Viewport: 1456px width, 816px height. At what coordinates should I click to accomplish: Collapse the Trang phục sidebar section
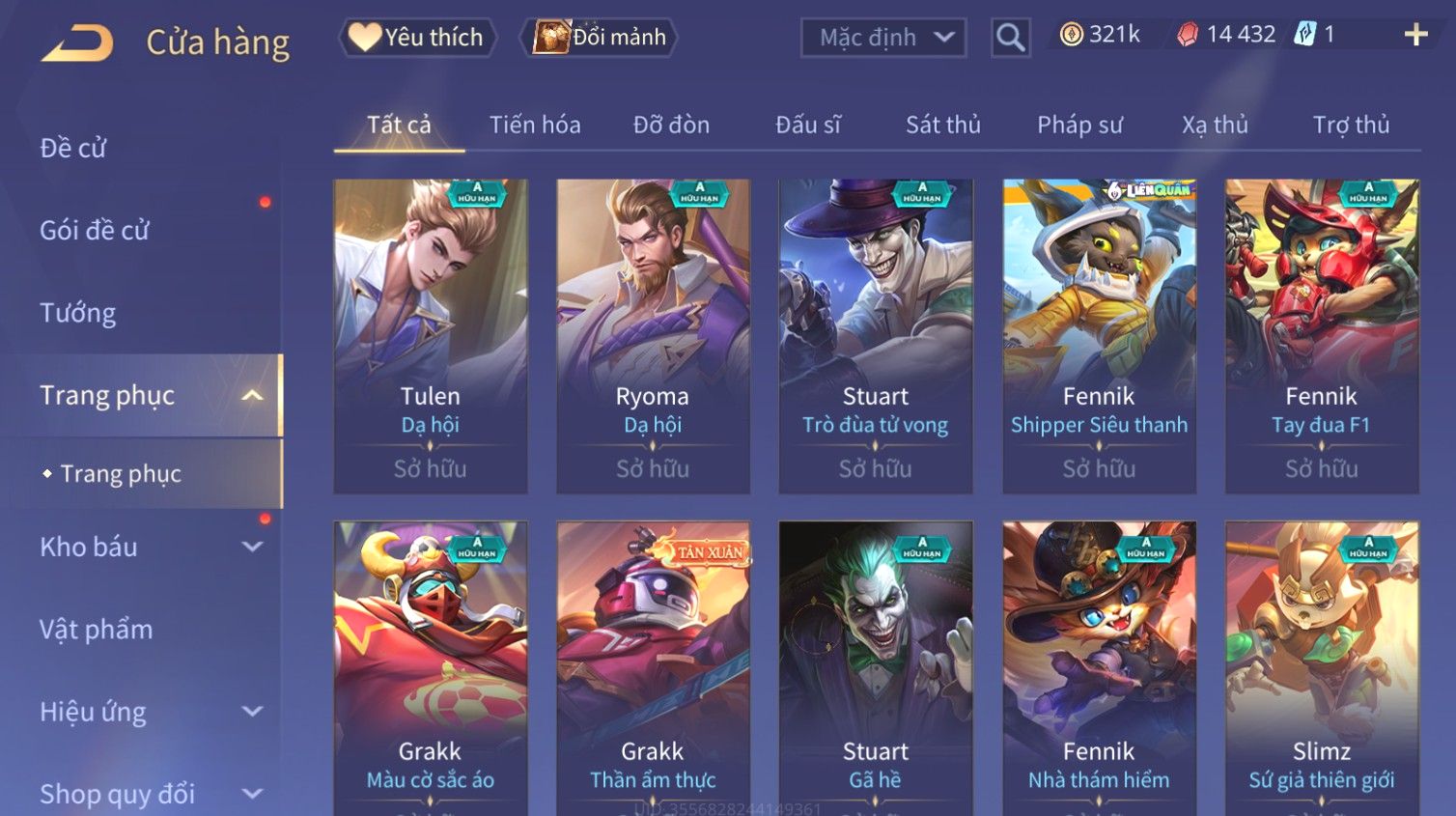252,395
